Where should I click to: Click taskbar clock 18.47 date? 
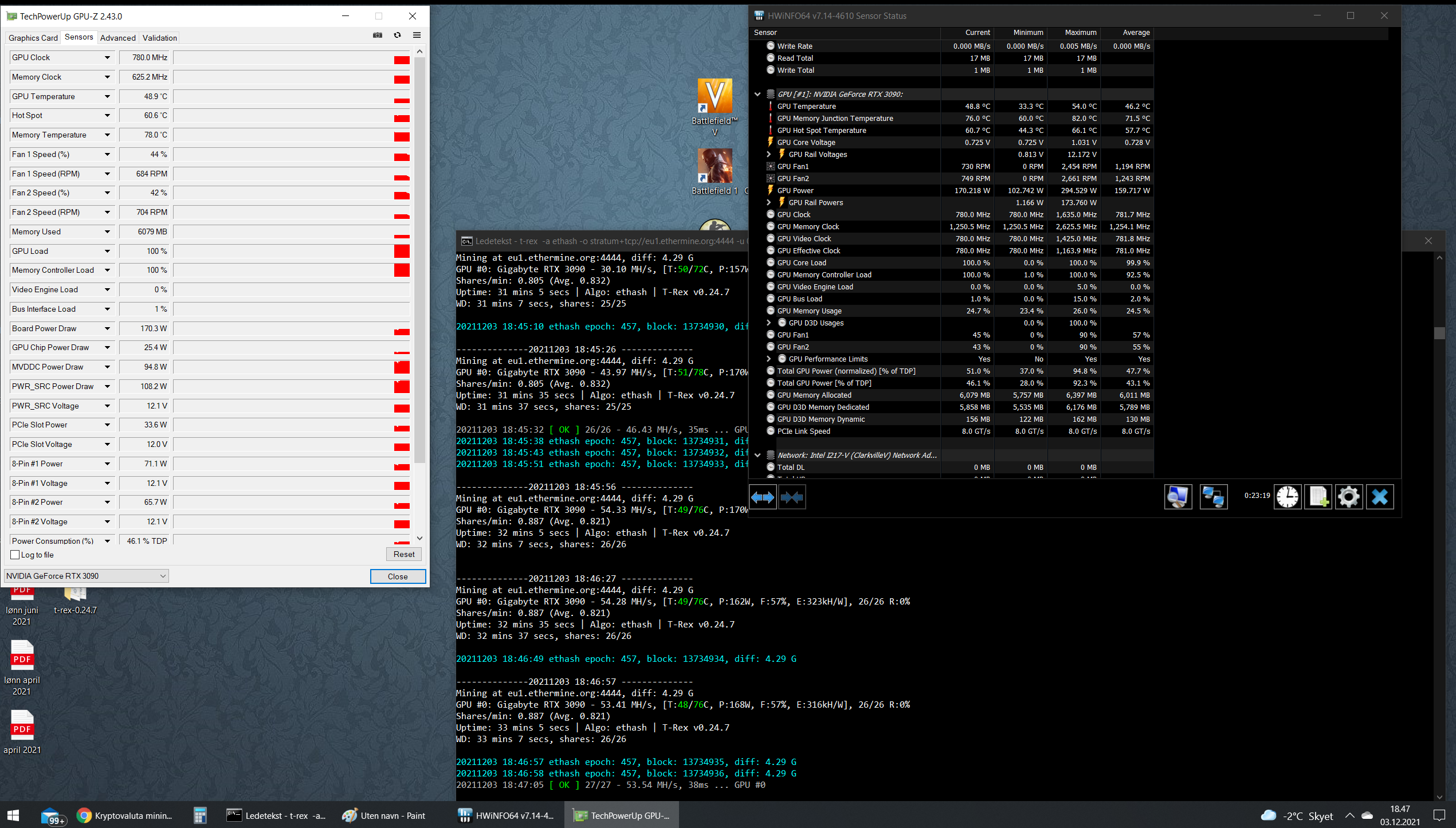(x=1399, y=815)
